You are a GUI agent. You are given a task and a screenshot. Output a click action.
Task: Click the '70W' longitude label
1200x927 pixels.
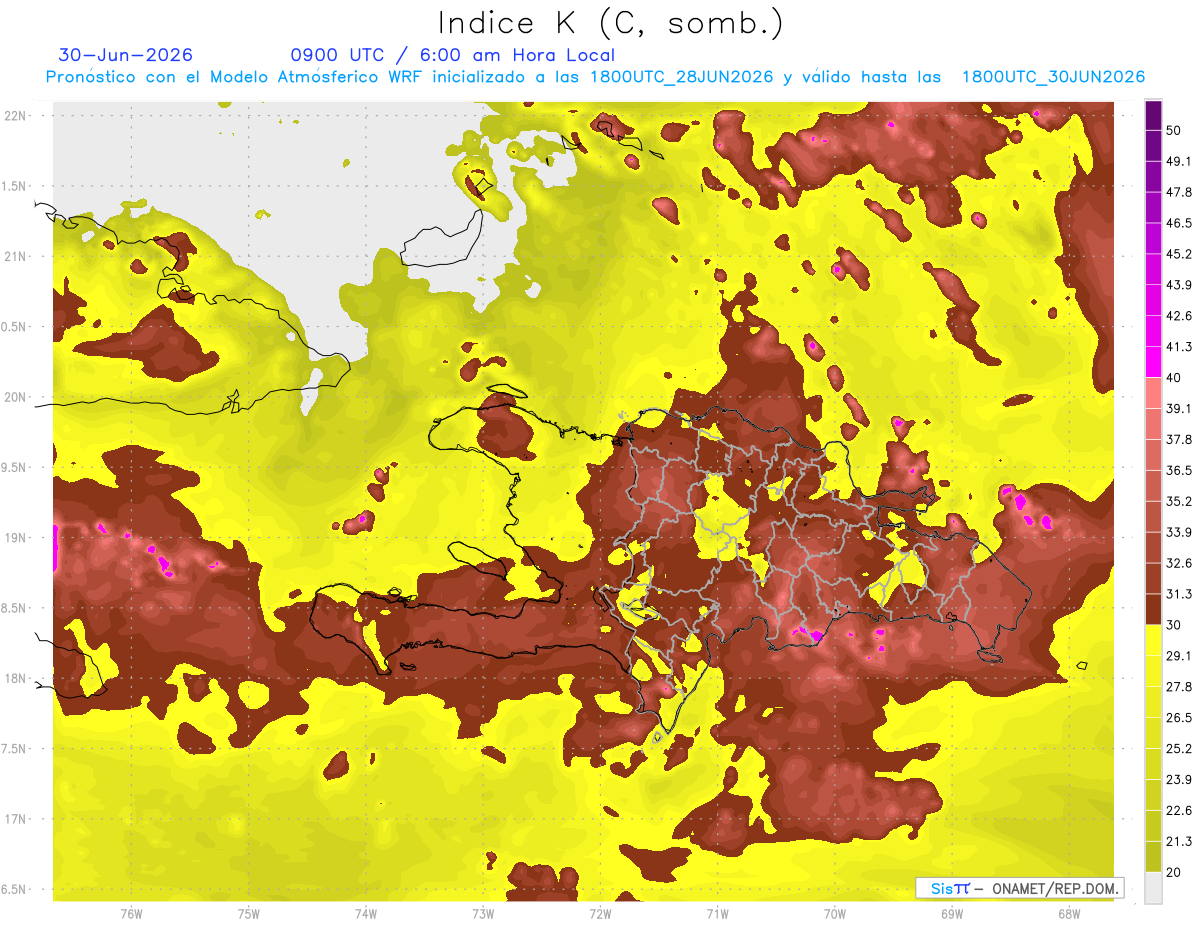(834, 913)
